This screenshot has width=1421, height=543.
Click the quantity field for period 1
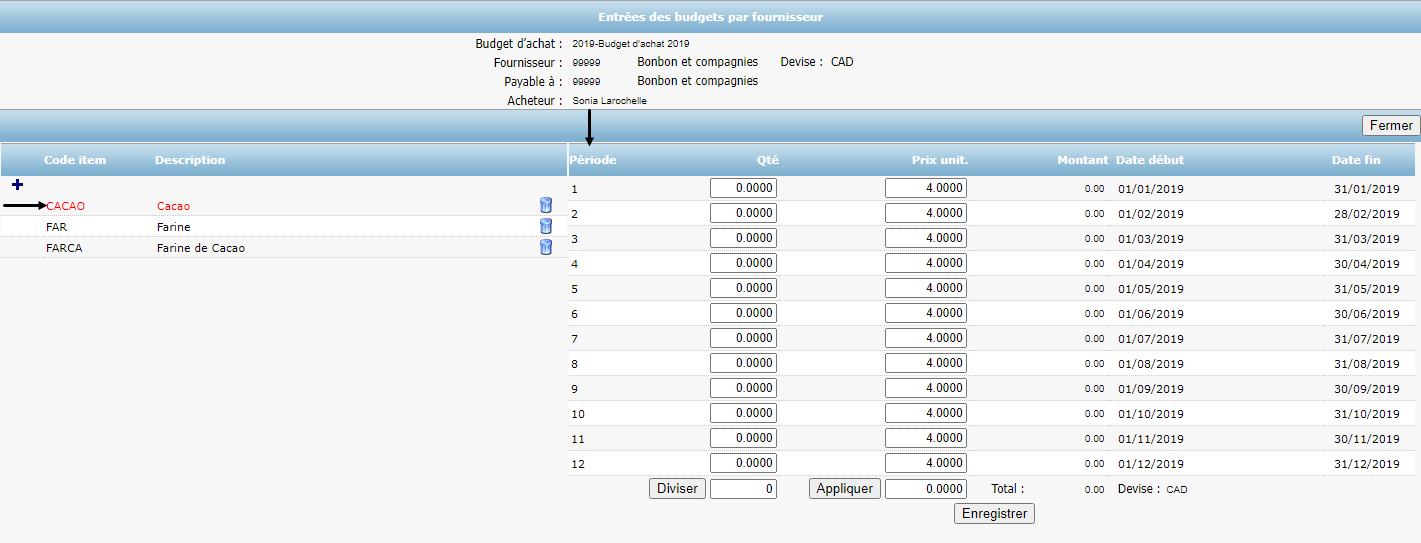pyautogui.click(x=743, y=188)
